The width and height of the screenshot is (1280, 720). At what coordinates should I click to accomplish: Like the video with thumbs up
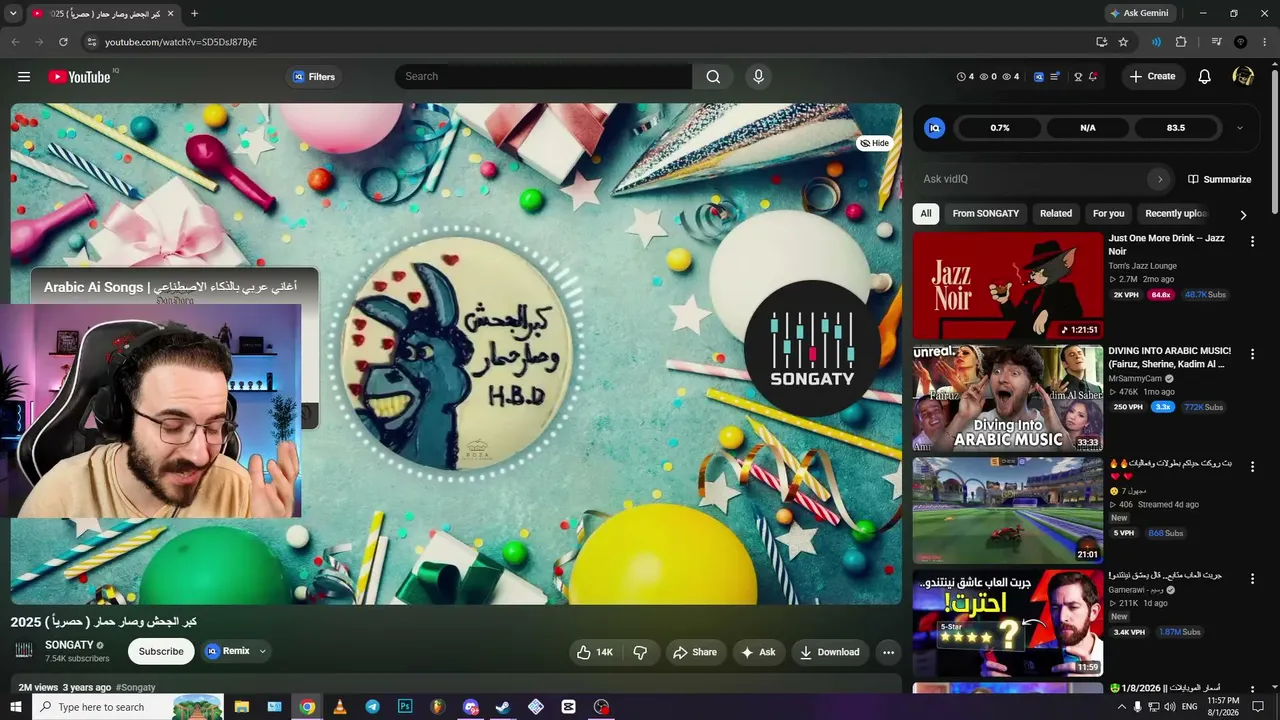(x=595, y=652)
